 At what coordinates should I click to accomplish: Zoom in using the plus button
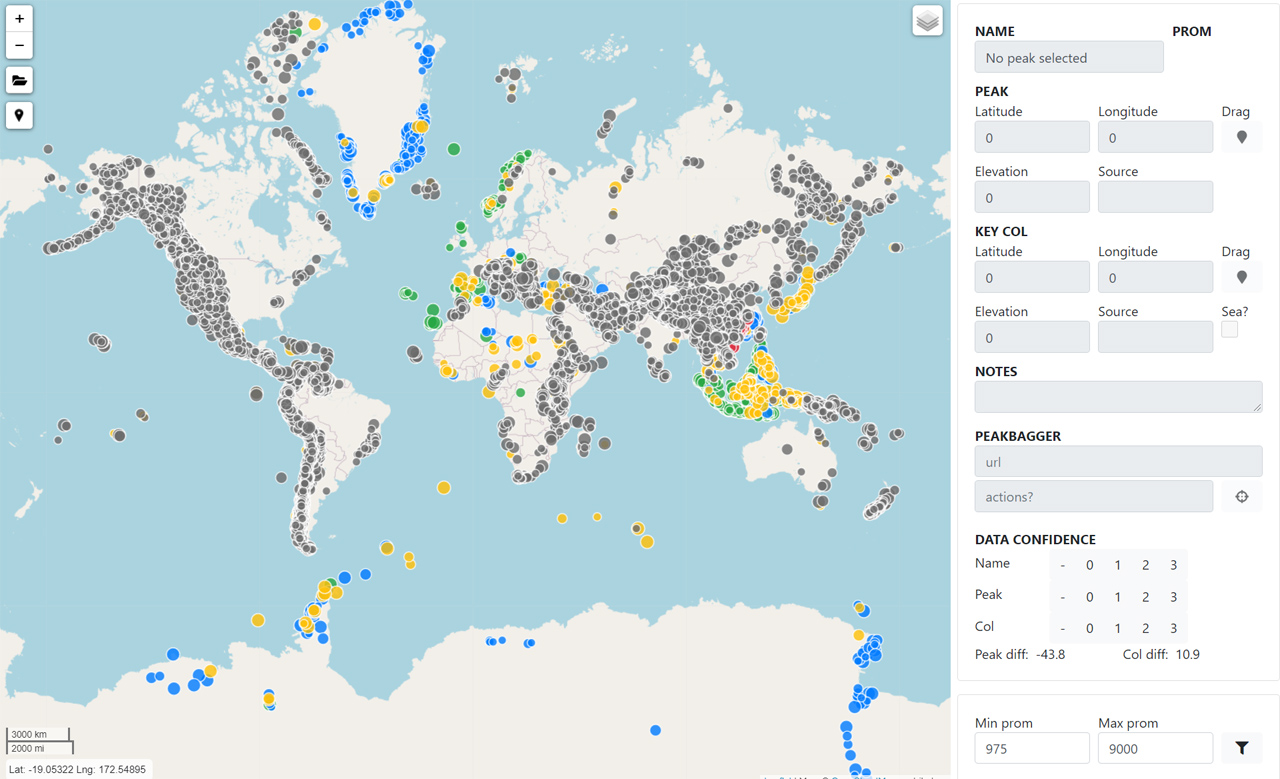point(19,19)
